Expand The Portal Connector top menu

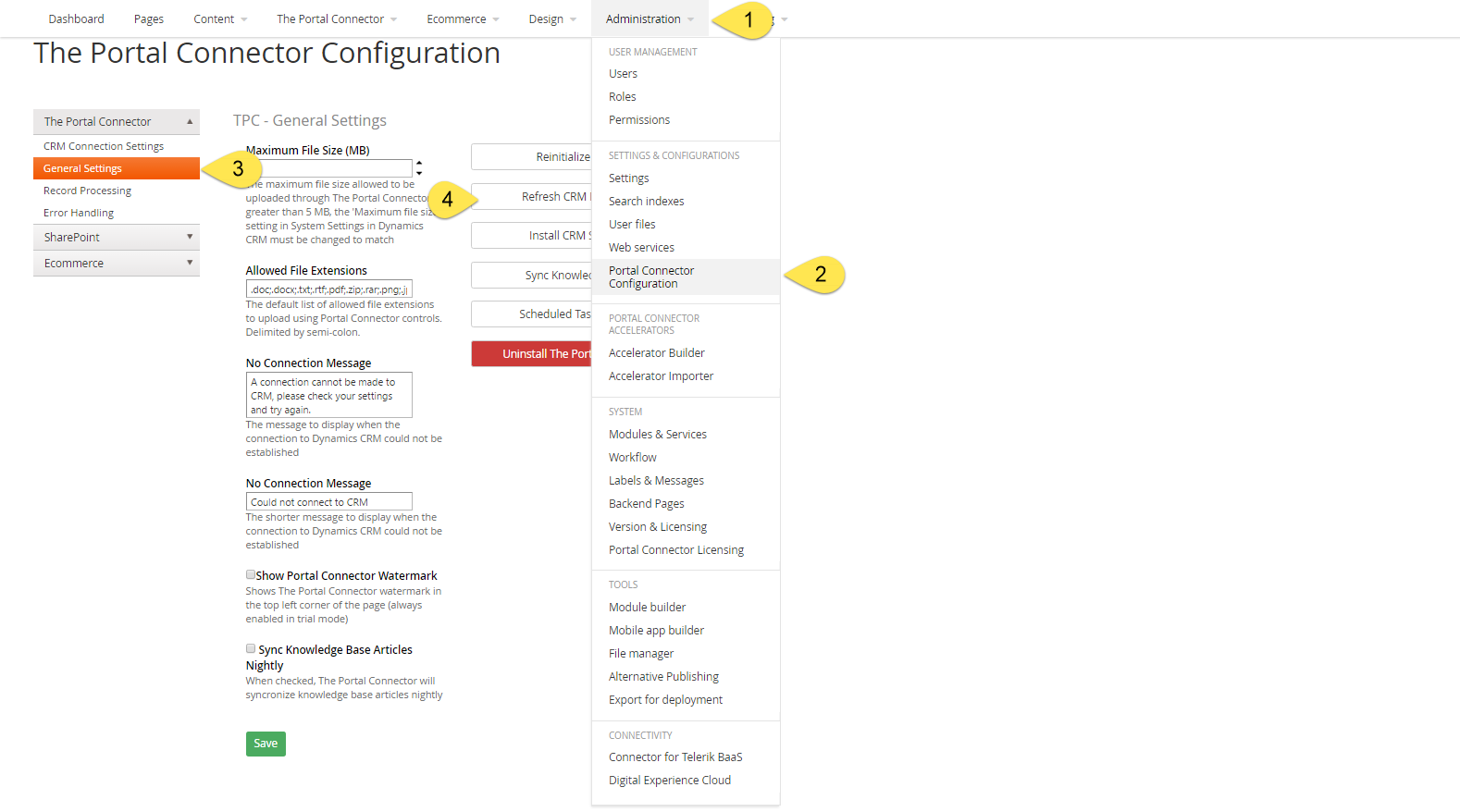[337, 18]
